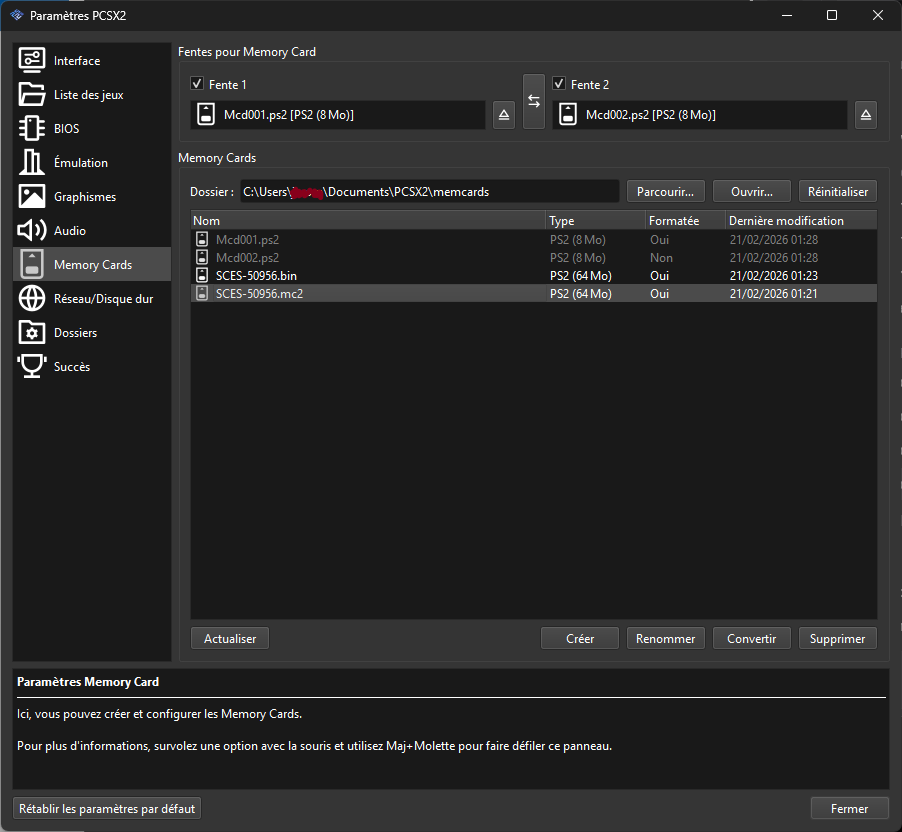Screen dimensions: 902x832
Task: Swap memory cards between both slots
Action: pos(534,101)
